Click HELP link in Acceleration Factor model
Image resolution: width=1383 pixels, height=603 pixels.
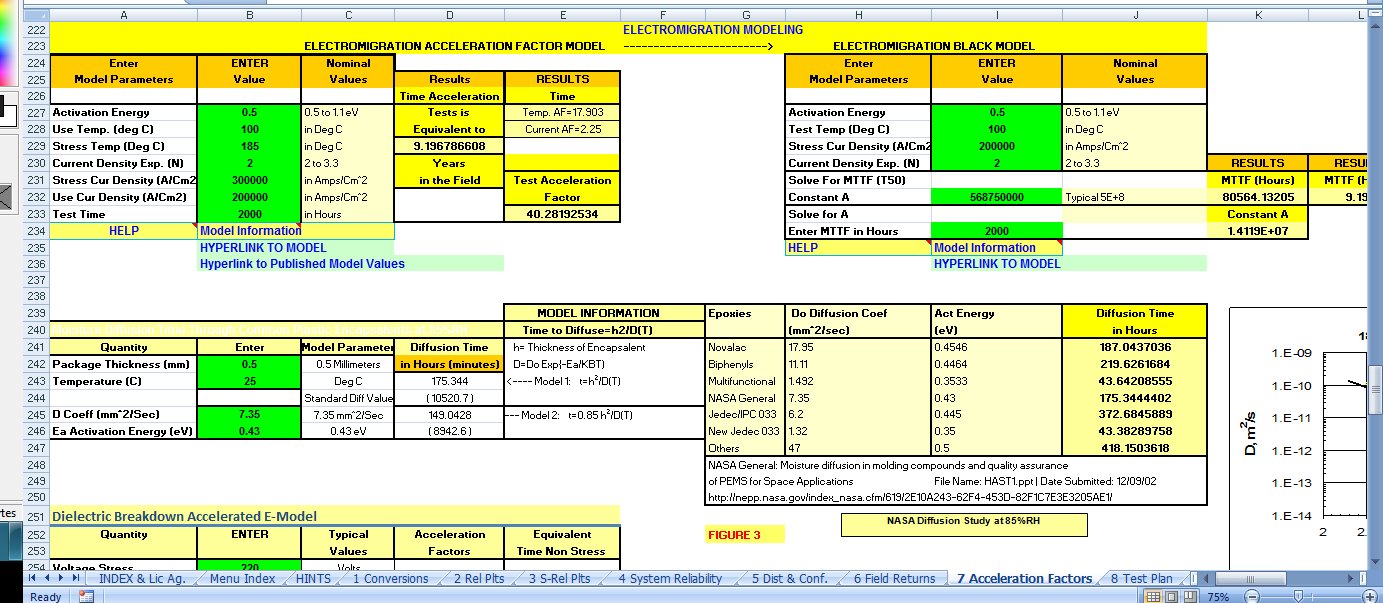pos(123,231)
